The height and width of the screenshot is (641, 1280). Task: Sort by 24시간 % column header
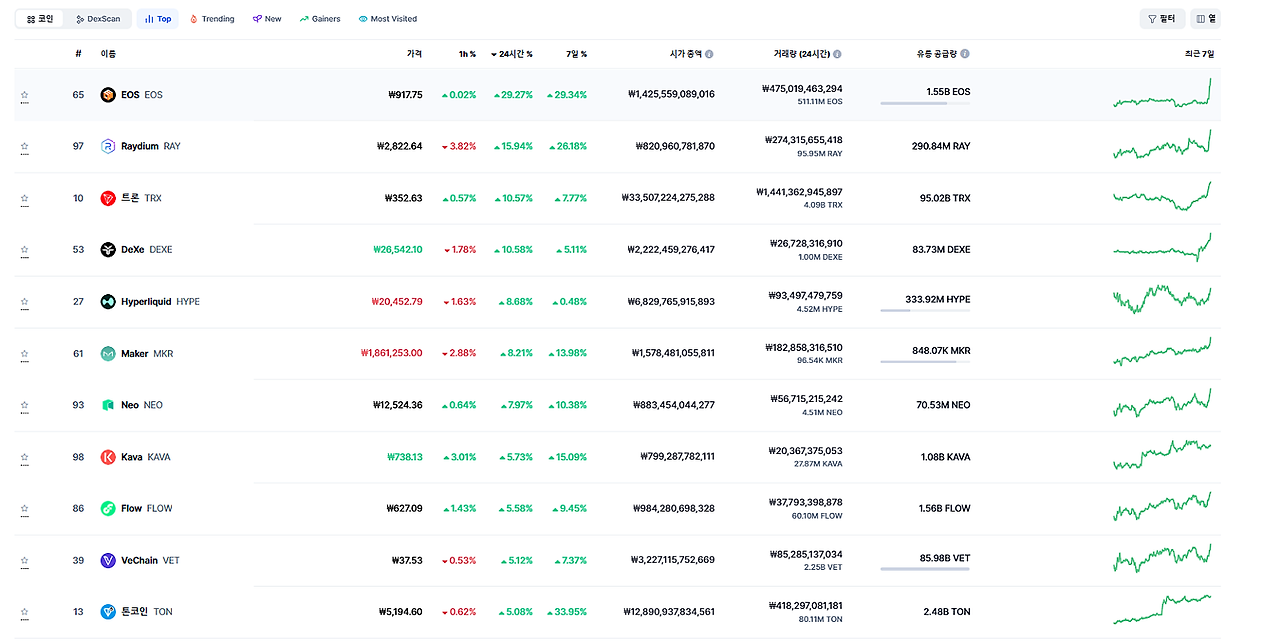tap(512, 54)
